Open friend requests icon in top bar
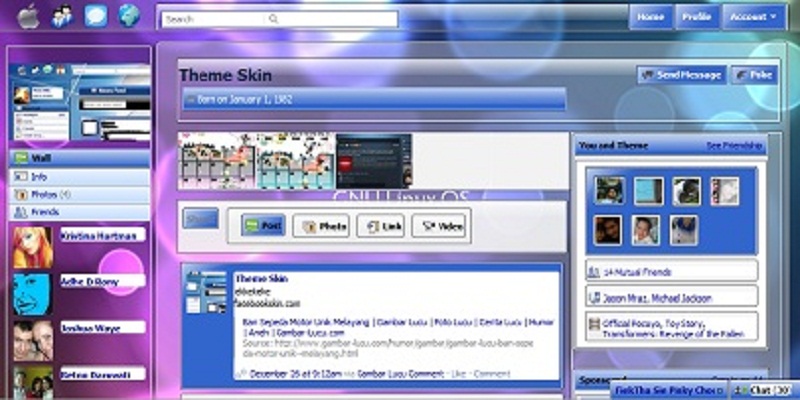The image size is (800, 400). 62,17
